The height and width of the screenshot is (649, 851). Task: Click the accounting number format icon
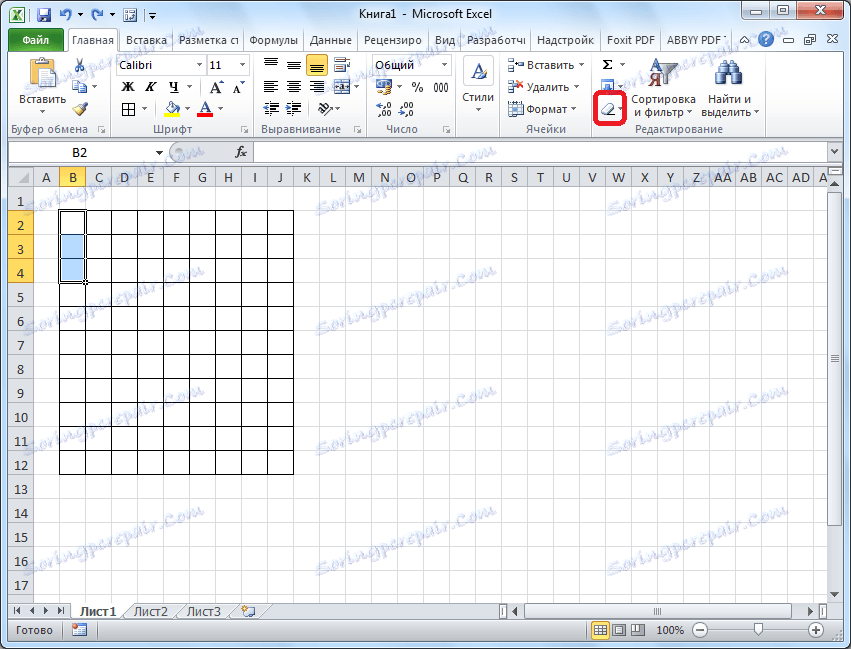pyautogui.click(x=384, y=87)
